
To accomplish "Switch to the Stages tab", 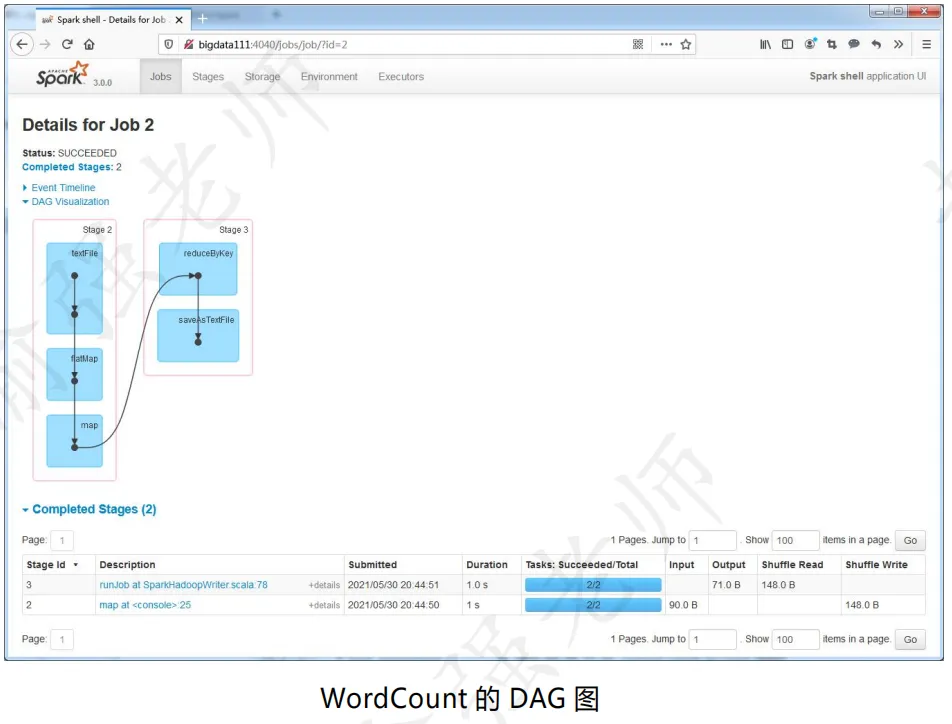I will pos(208,77).
